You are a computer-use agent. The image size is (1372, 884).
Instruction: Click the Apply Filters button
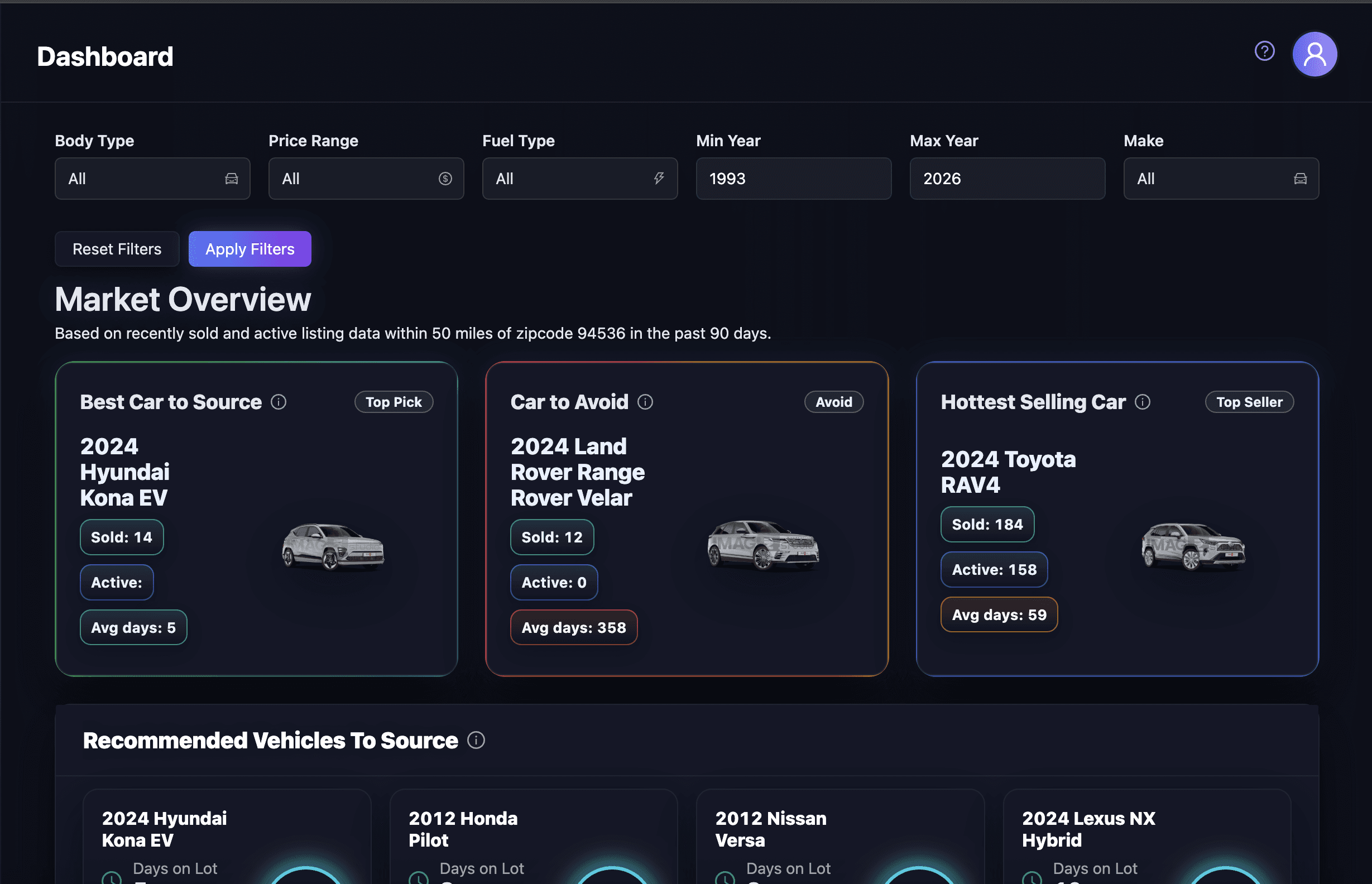(250, 248)
